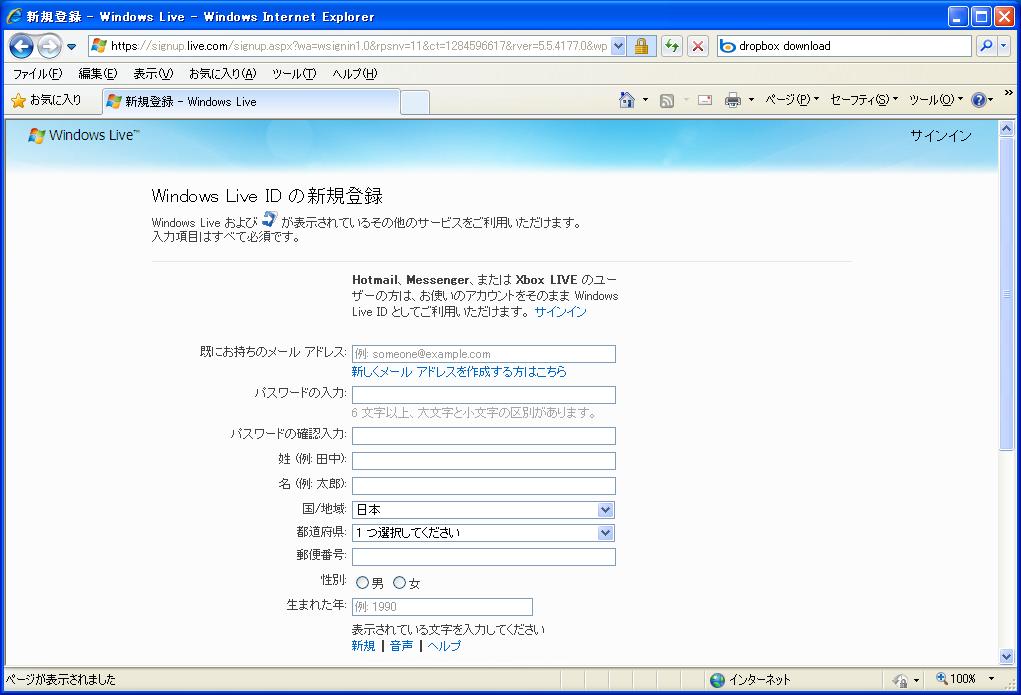Click the address bar URL field
Image resolution: width=1021 pixels, height=695 pixels.
(358, 46)
